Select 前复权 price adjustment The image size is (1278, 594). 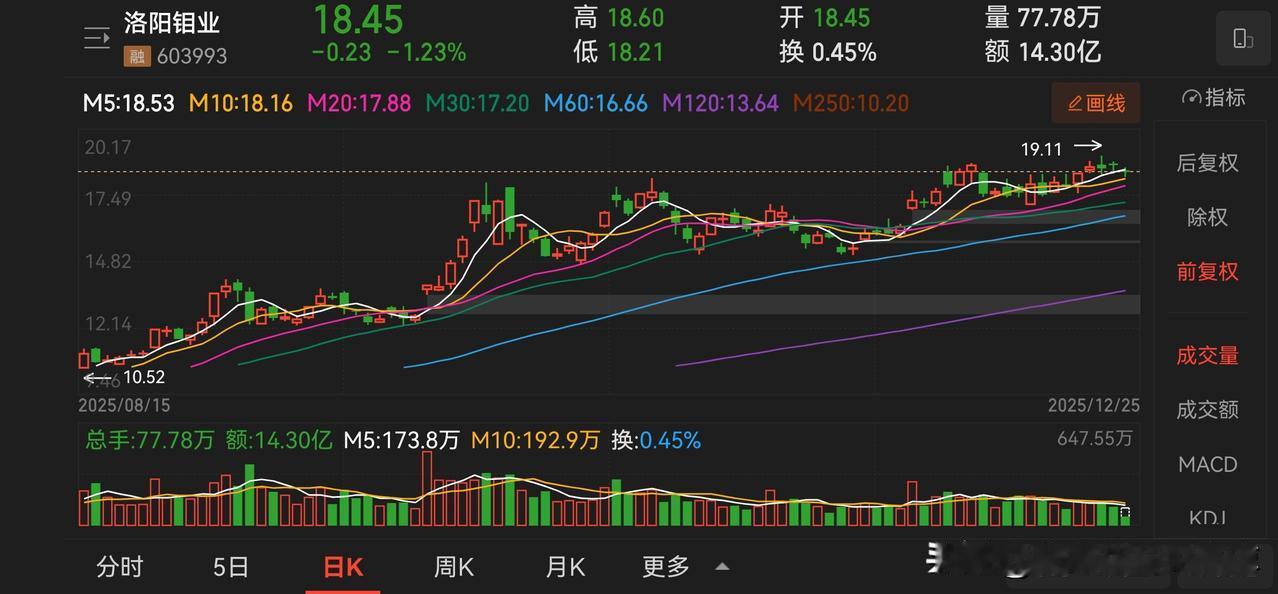coord(1207,272)
